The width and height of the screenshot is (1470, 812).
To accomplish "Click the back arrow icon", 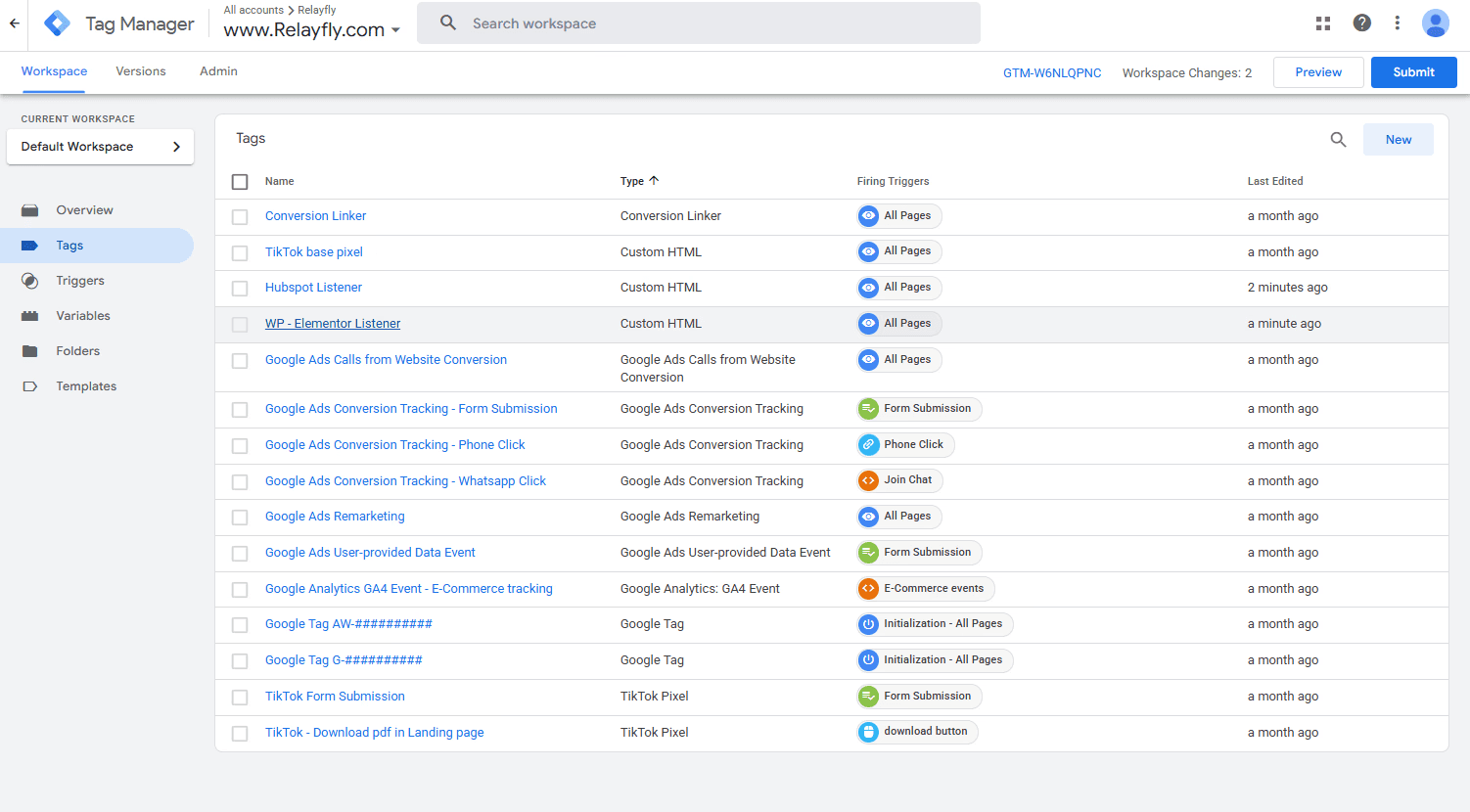I will [14, 23].
